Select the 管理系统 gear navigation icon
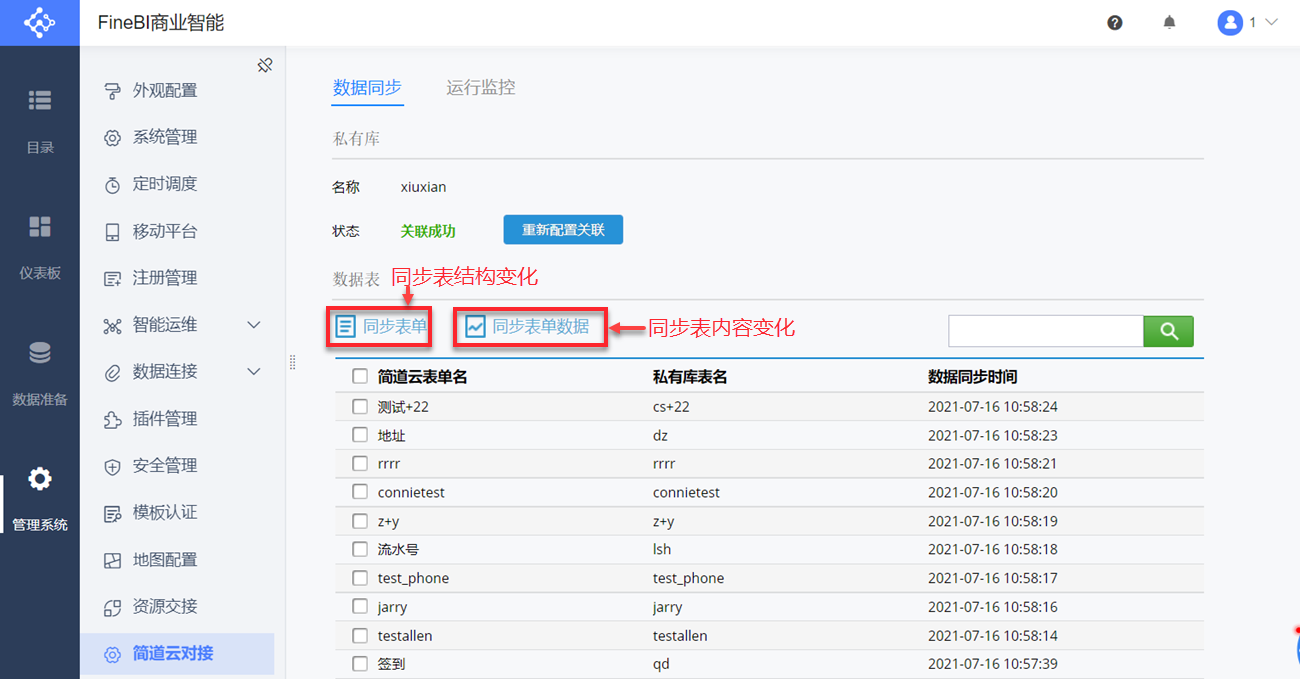Image resolution: width=1300 pixels, height=679 pixels. pos(40,479)
